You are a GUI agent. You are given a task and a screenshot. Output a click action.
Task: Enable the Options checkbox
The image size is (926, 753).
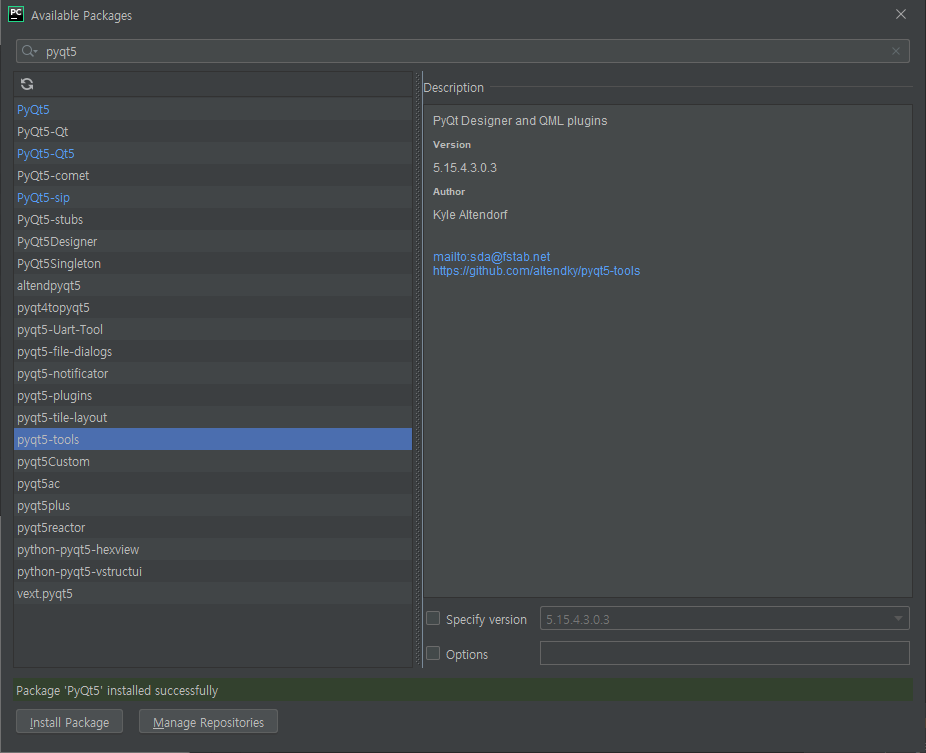pos(433,653)
